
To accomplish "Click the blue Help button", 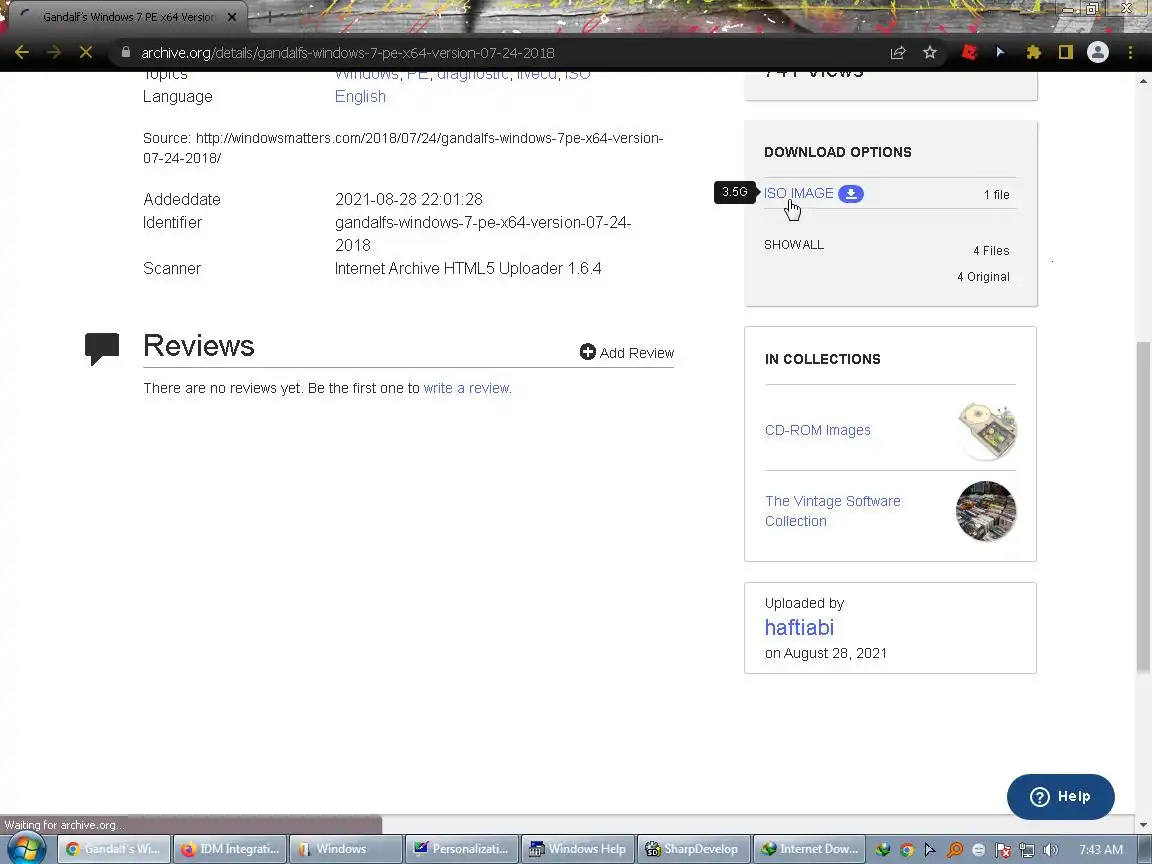I will [x=1060, y=796].
